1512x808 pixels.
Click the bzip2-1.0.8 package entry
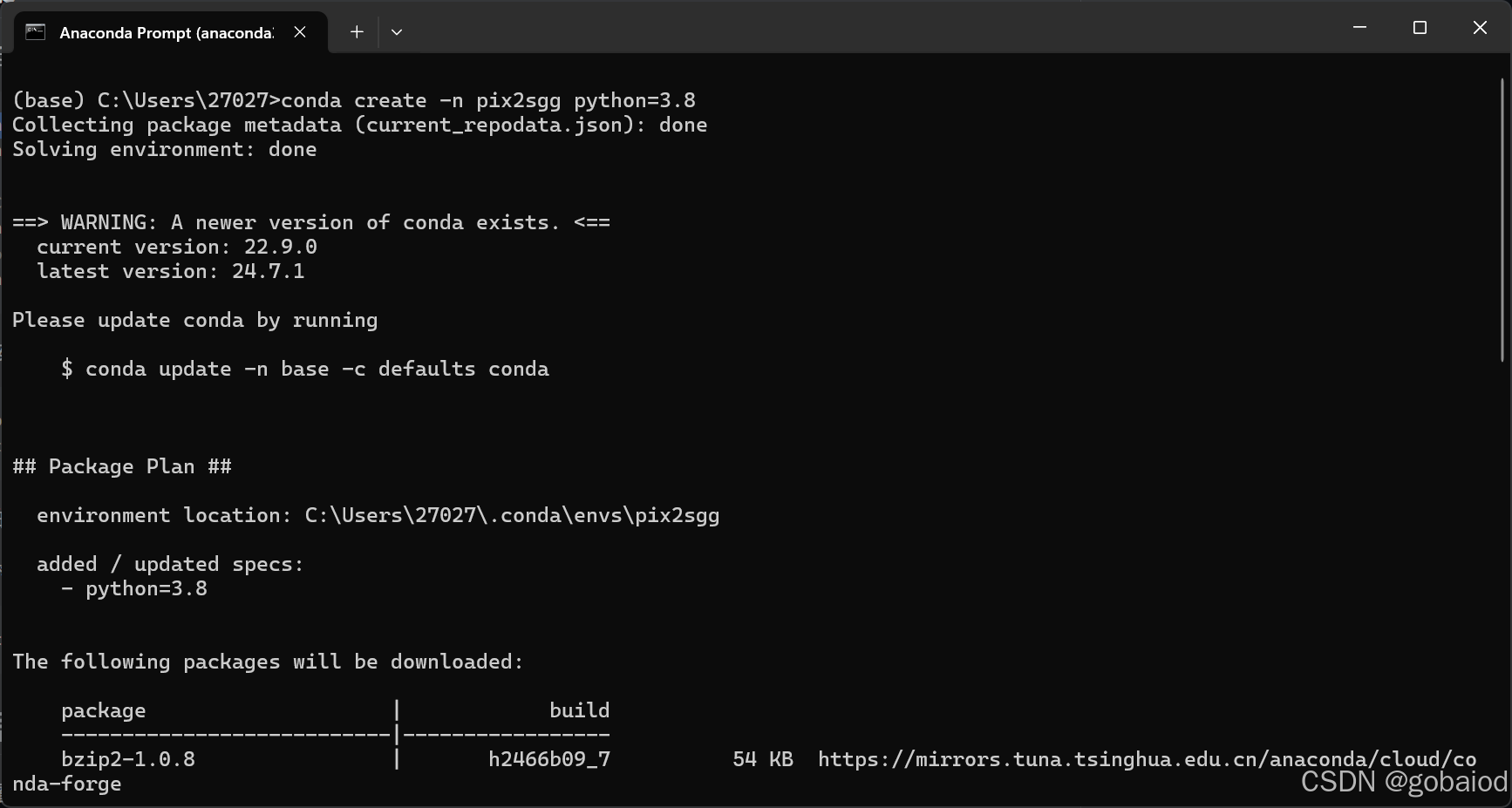pyautogui.click(x=128, y=759)
